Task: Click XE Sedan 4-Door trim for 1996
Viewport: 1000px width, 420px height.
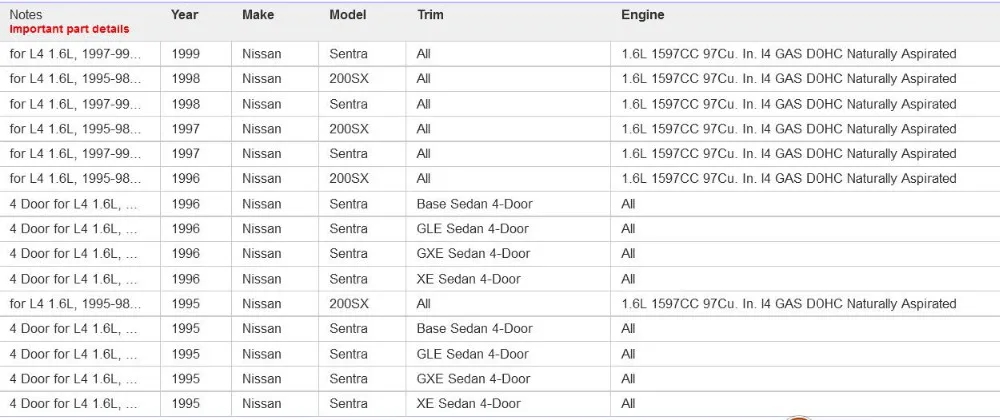Action: click(x=469, y=279)
